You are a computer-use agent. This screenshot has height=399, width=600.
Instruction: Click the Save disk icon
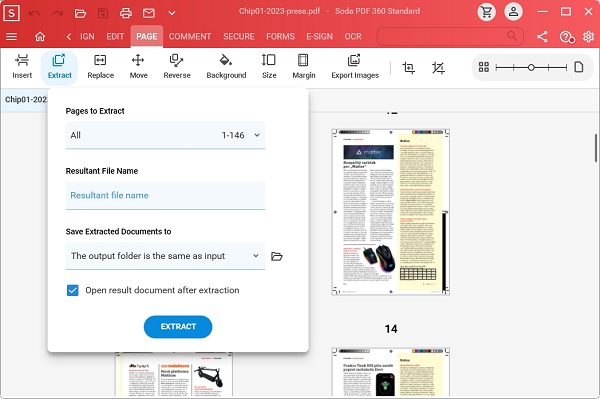(x=103, y=13)
